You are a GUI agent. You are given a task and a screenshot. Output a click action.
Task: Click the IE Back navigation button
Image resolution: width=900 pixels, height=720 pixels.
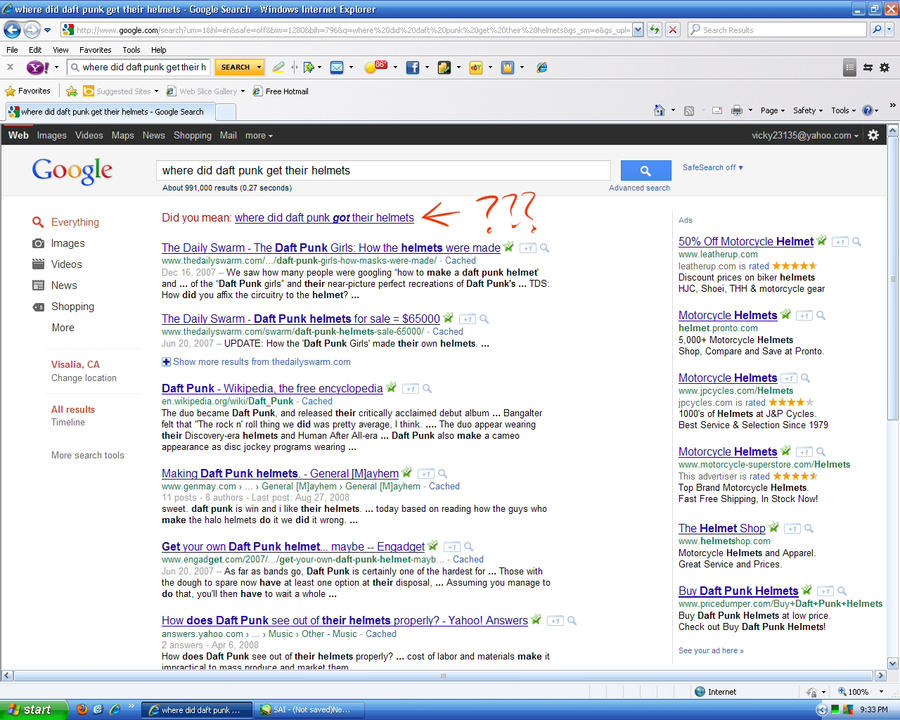(x=12, y=29)
